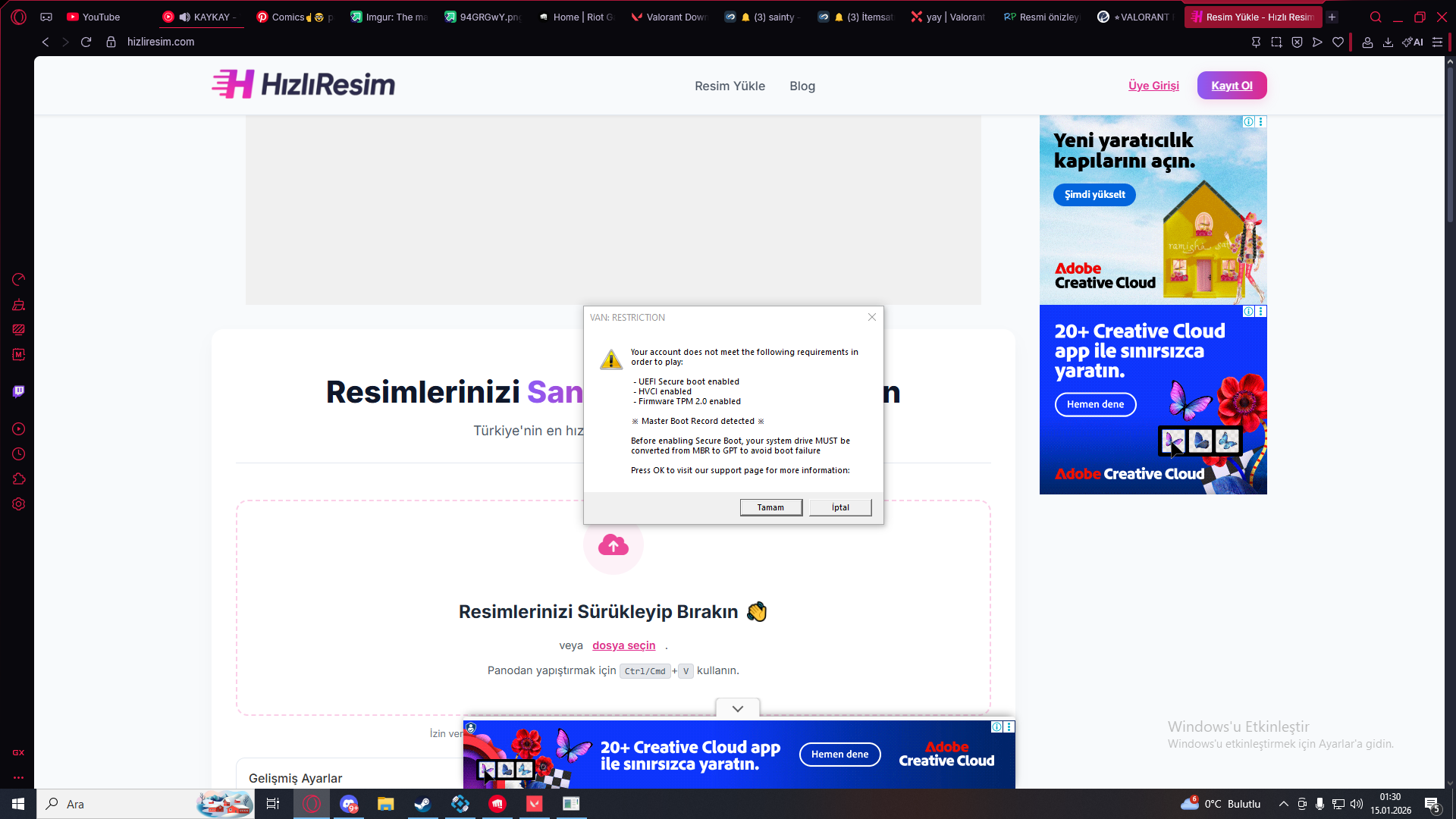Open the browser profile account icon
The width and height of the screenshot is (1456, 819).
pos(1367,42)
